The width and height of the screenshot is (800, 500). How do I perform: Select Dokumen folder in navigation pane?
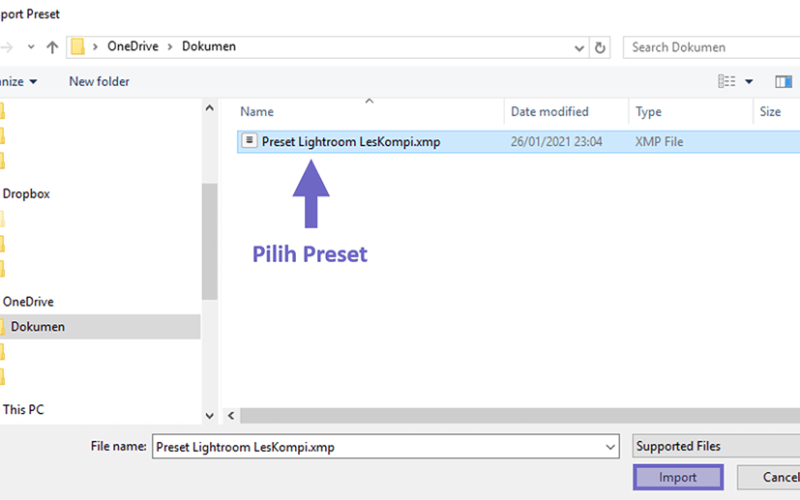100,327
